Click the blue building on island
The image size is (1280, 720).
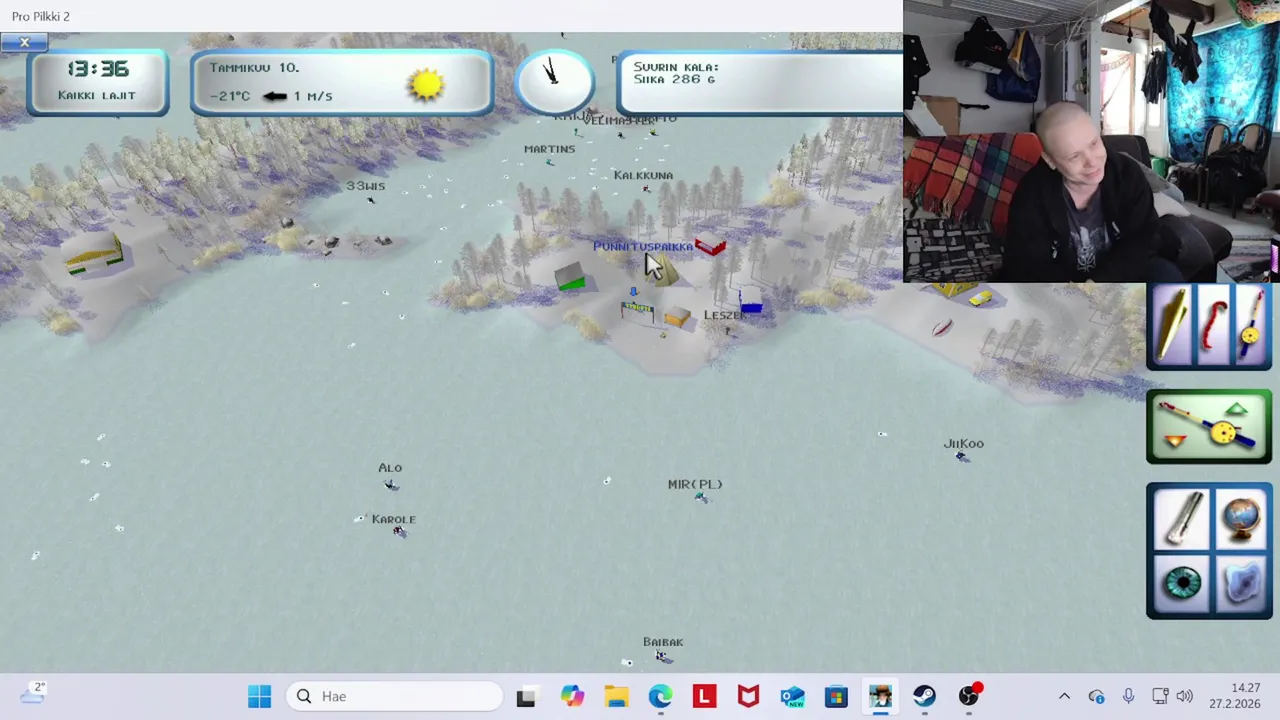[x=751, y=301]
